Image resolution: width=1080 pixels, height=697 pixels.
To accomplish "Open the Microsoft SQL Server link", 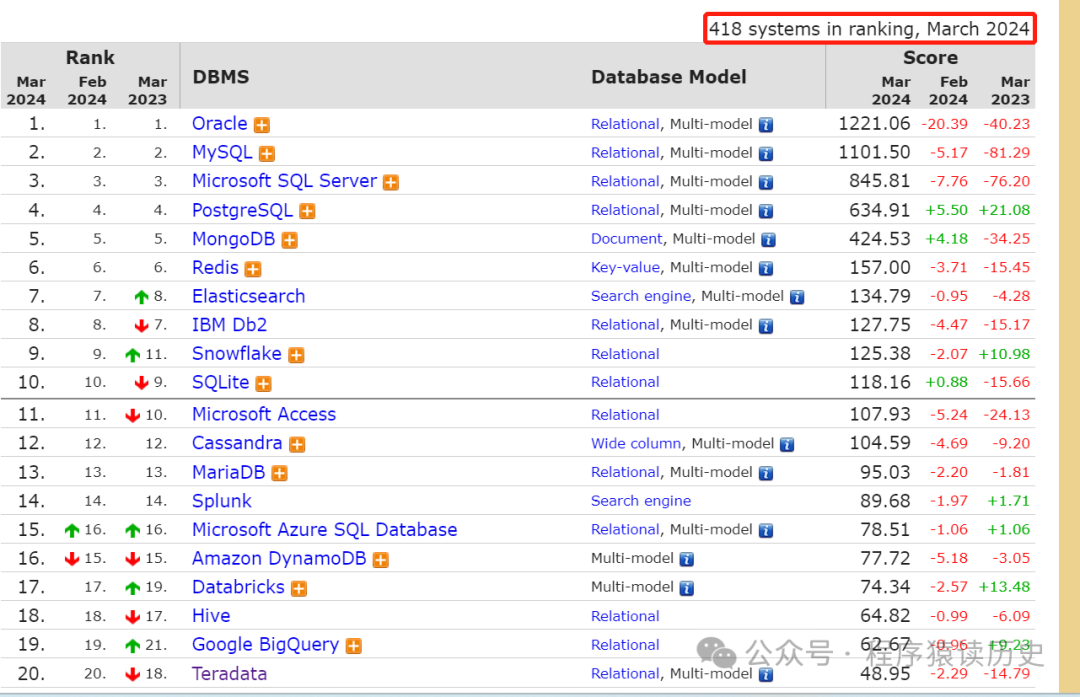I will (x=284, y=180).
